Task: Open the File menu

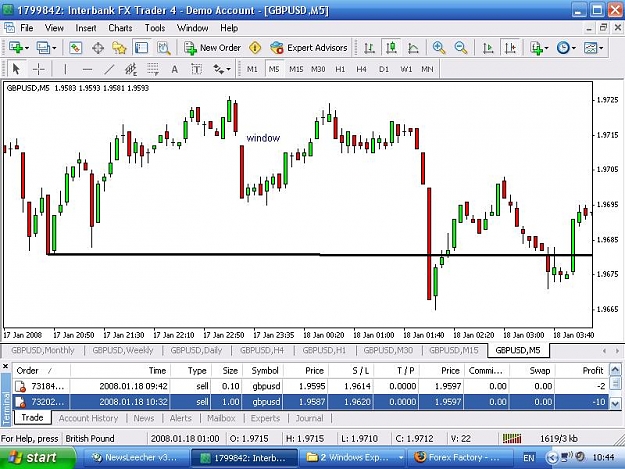Action: 27,28
